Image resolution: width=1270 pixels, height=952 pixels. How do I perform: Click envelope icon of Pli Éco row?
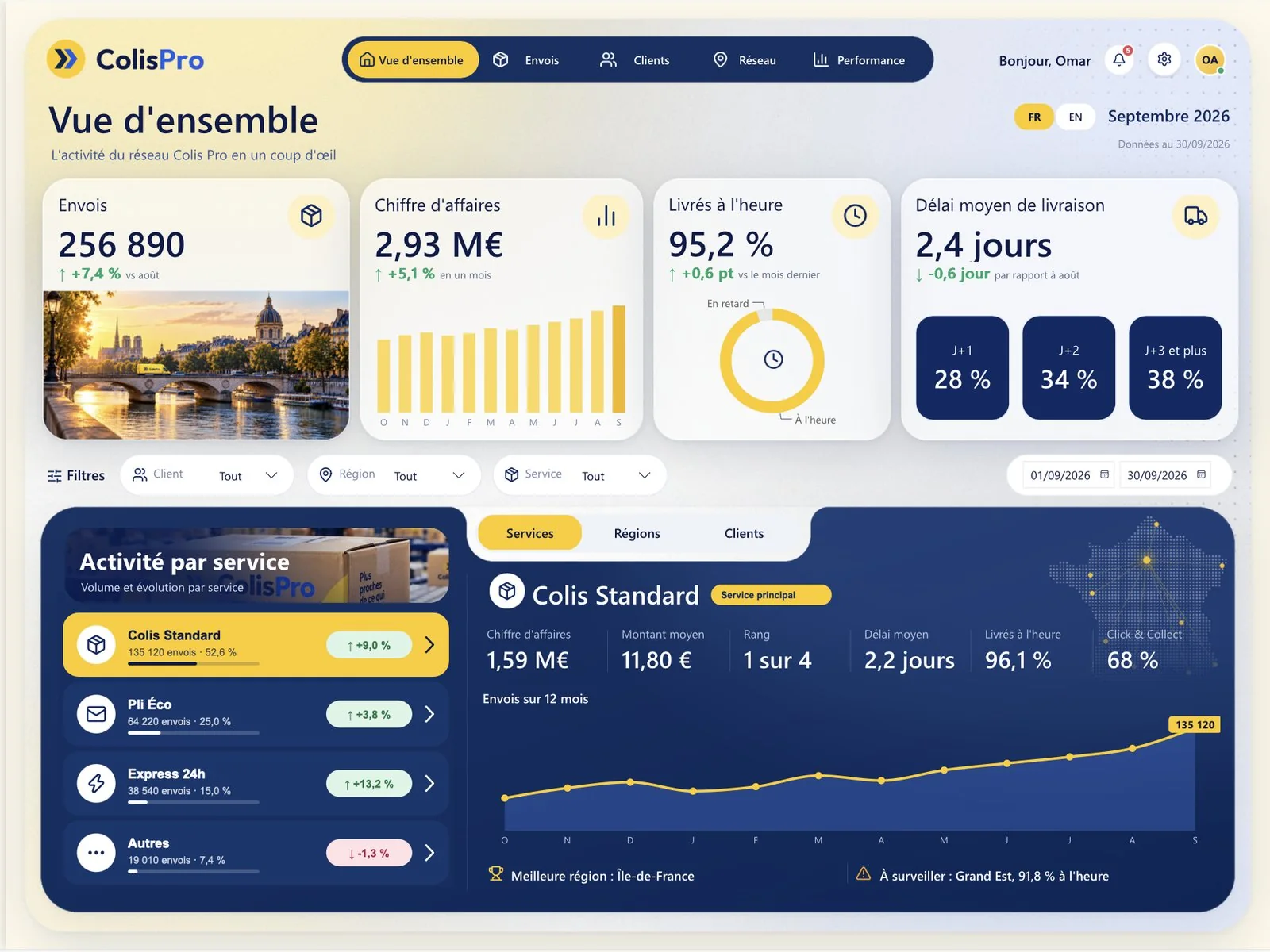coord(96,714)
